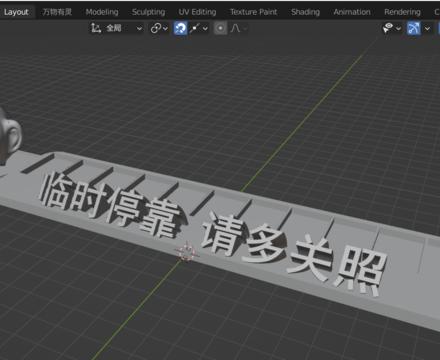Click the 3D cursor in viewport
The height and width of the screenshot is (360, 440).
pos(187,252)
